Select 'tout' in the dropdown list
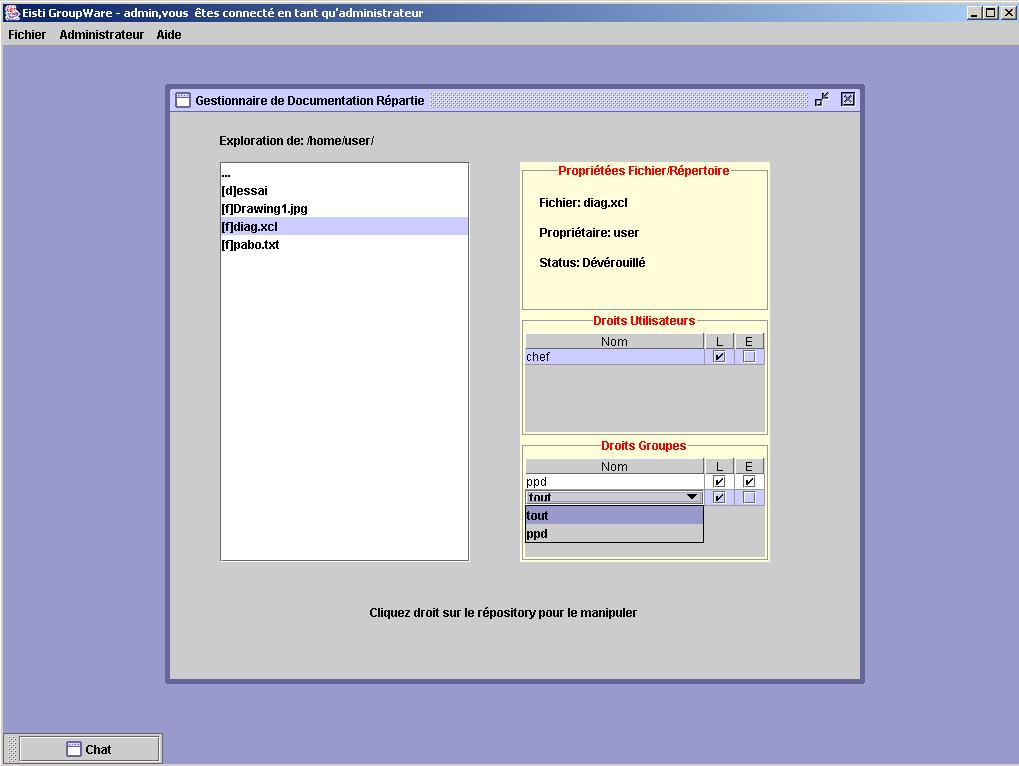The image size is (1019, 766). [x=614, y=516]
